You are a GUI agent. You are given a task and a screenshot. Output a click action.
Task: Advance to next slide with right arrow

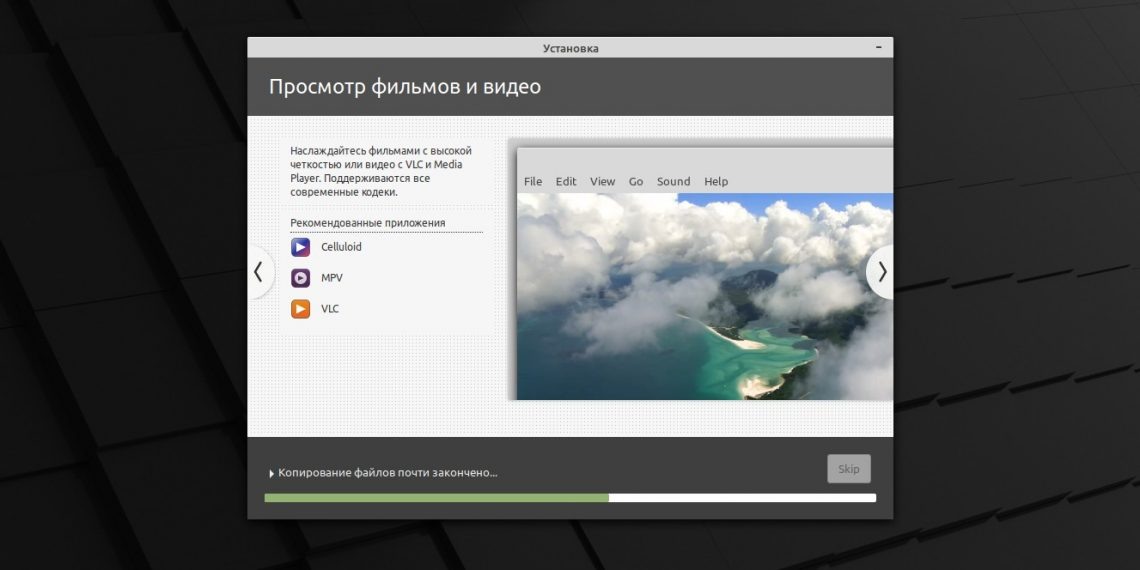881,272
